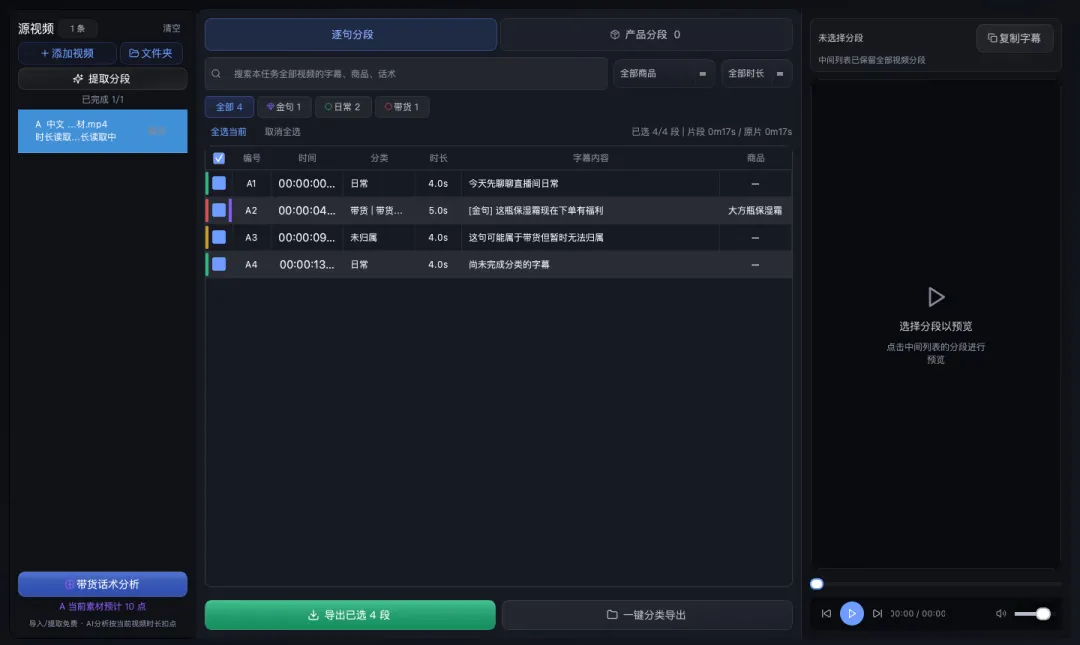Open the 文件夹 folder button
The width and height of the screenshot is (1080, 645).
[151, 53]
